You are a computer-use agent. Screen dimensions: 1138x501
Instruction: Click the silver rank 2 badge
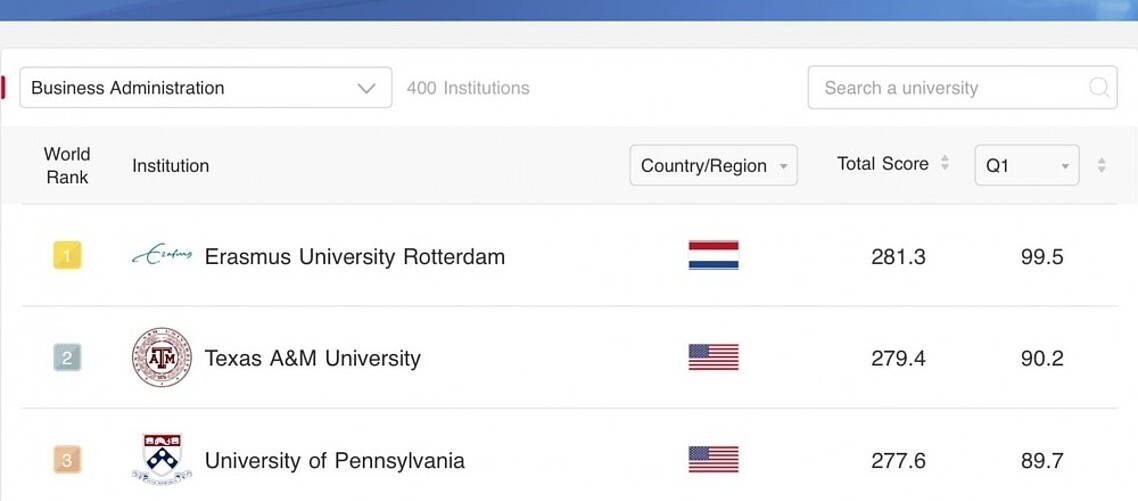tap(67, 357)
